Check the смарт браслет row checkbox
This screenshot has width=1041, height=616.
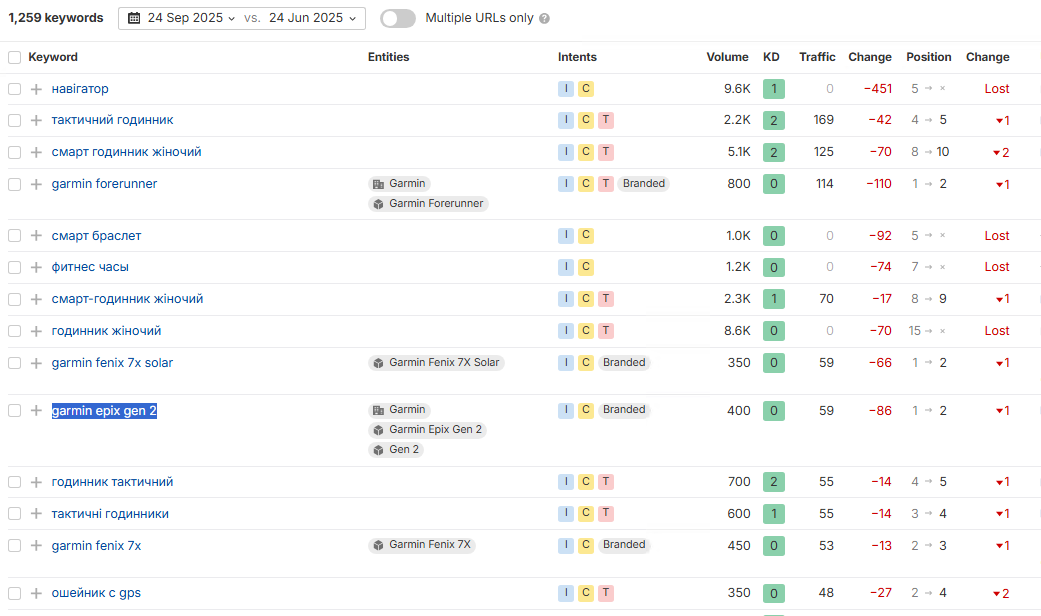click(15, 236)
